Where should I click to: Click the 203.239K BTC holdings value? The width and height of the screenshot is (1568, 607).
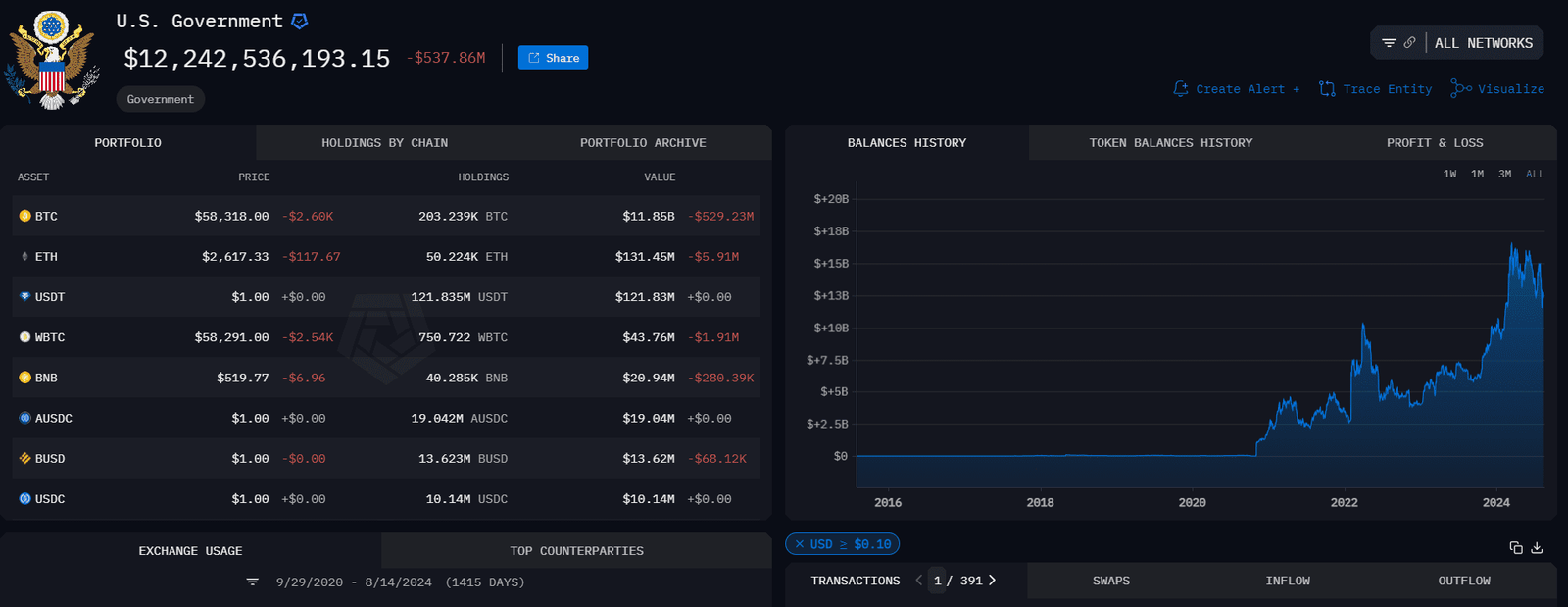463,216
